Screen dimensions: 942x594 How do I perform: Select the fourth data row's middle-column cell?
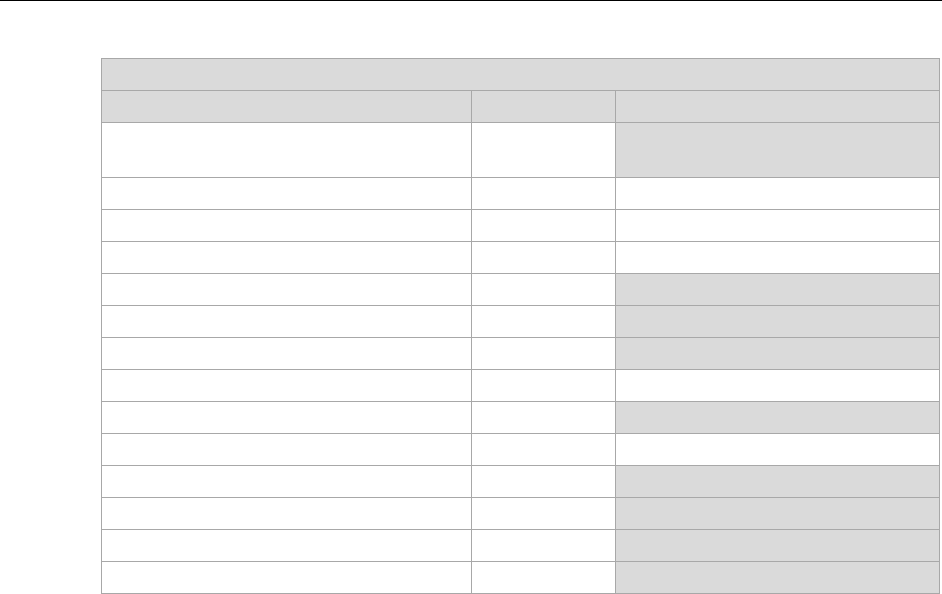tap(543, 257)
